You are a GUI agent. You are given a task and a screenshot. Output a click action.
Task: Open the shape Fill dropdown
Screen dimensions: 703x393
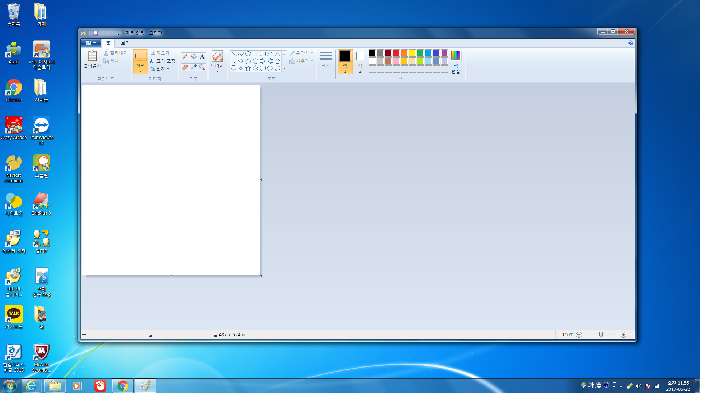click(x=301, y=61)
